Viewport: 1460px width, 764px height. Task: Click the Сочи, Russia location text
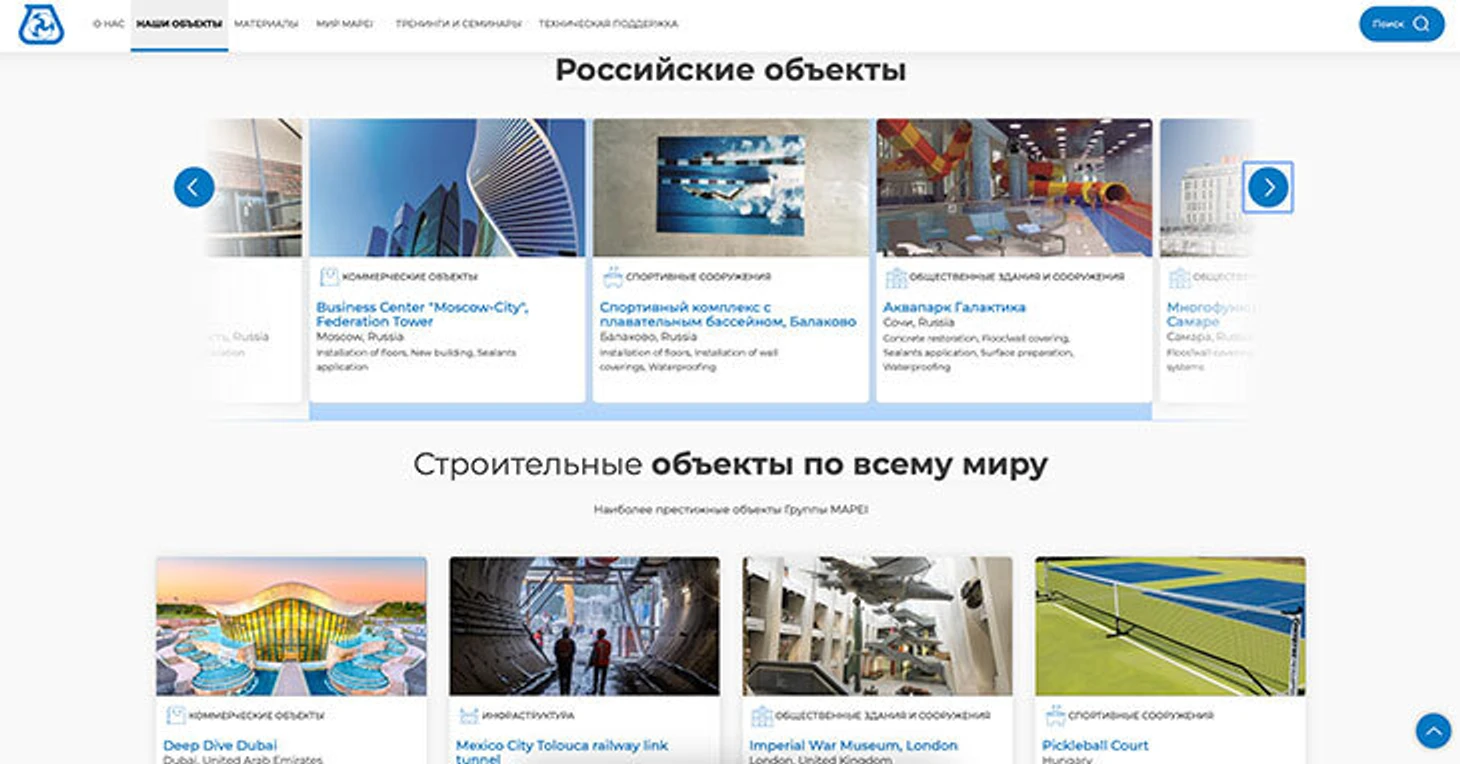pyautogui.click(x=919, y=323)
